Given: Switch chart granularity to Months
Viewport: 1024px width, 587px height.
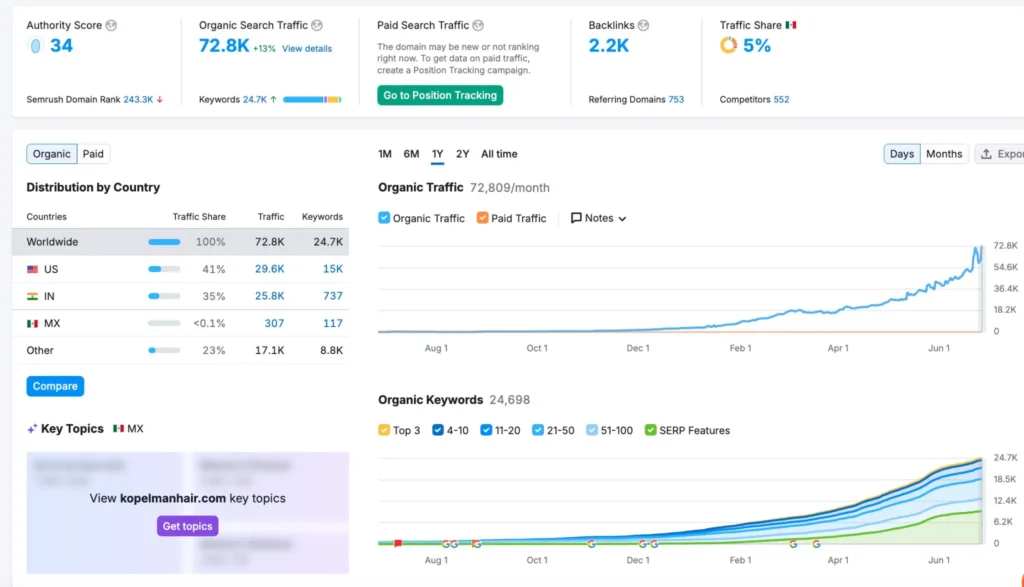Looking at the screenshot, I should click(x=944, y=154).
